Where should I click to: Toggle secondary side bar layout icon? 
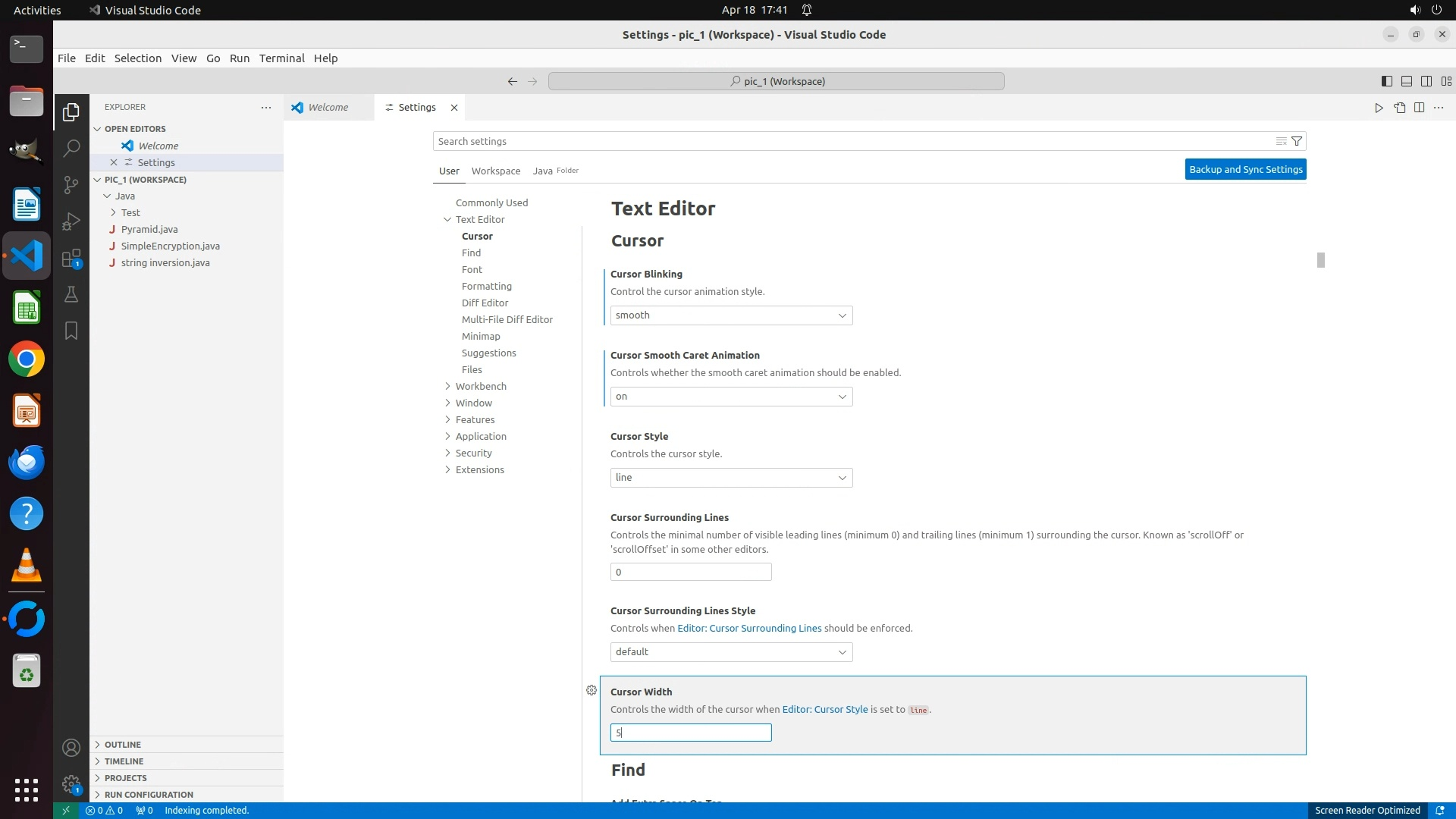[1426, 81]
